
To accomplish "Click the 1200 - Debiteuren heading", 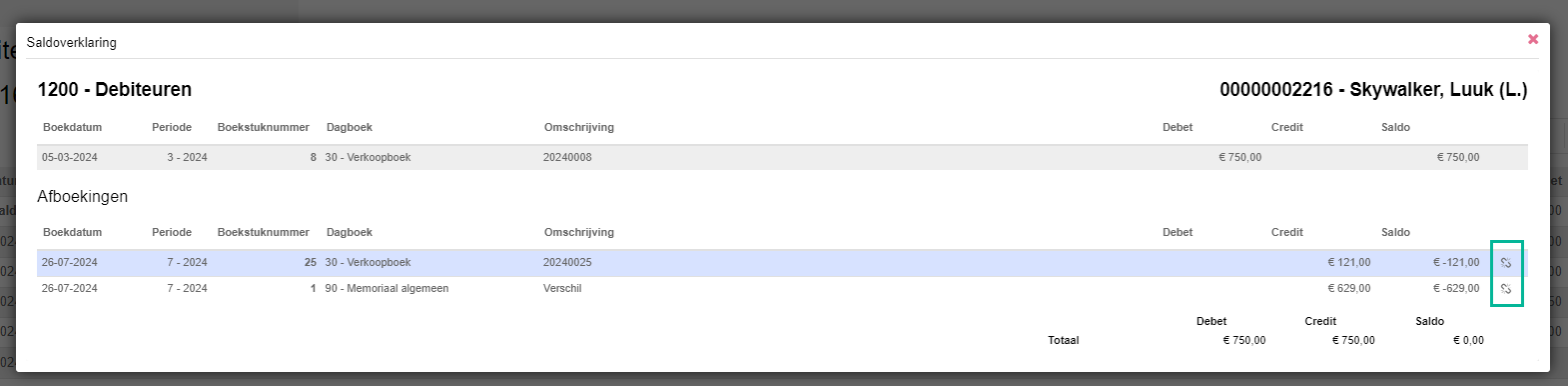I will [x=115, y=90].
